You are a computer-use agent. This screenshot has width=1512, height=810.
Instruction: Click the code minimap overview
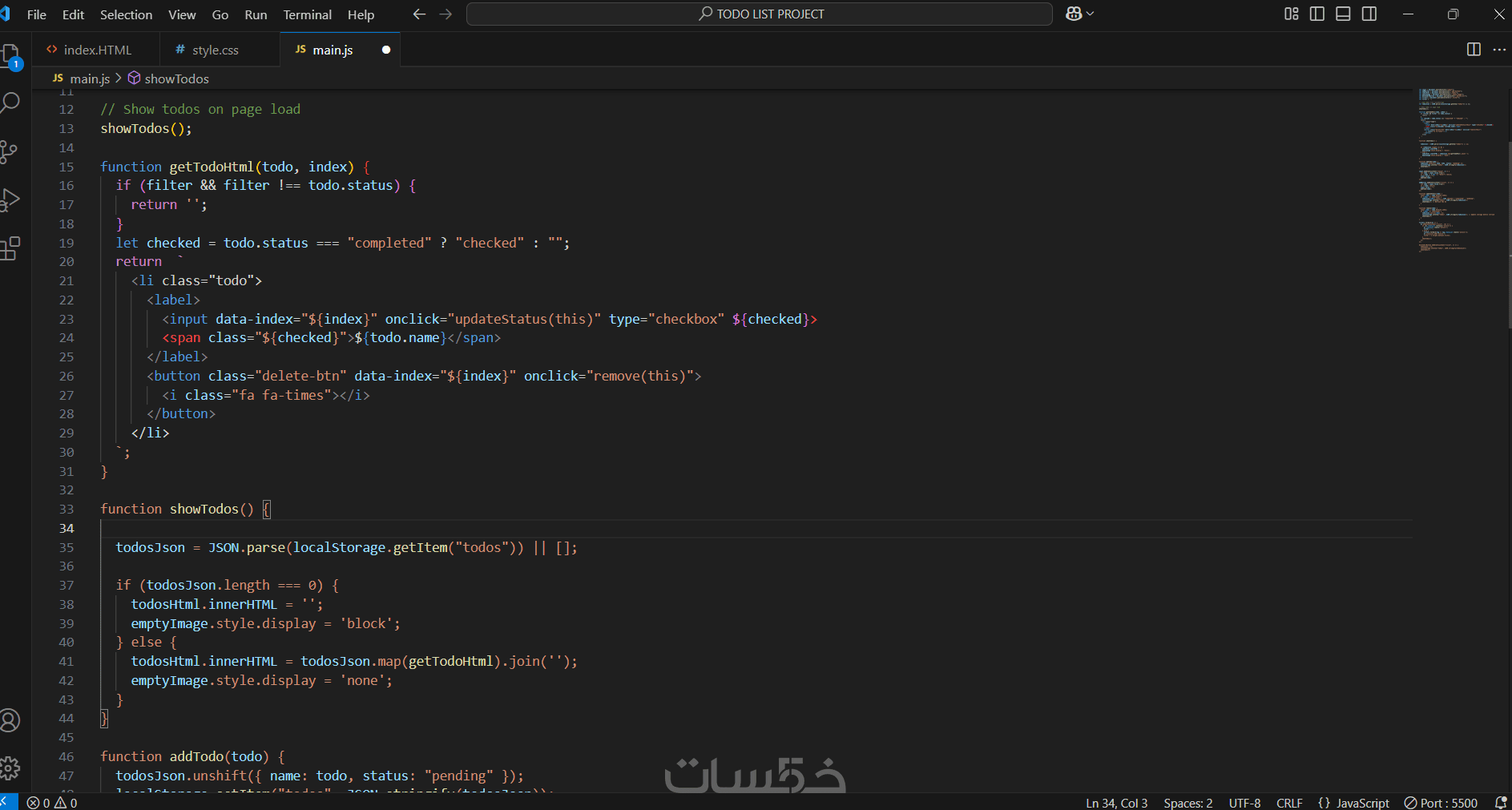pyautogui.click(x=1457, y=170)
